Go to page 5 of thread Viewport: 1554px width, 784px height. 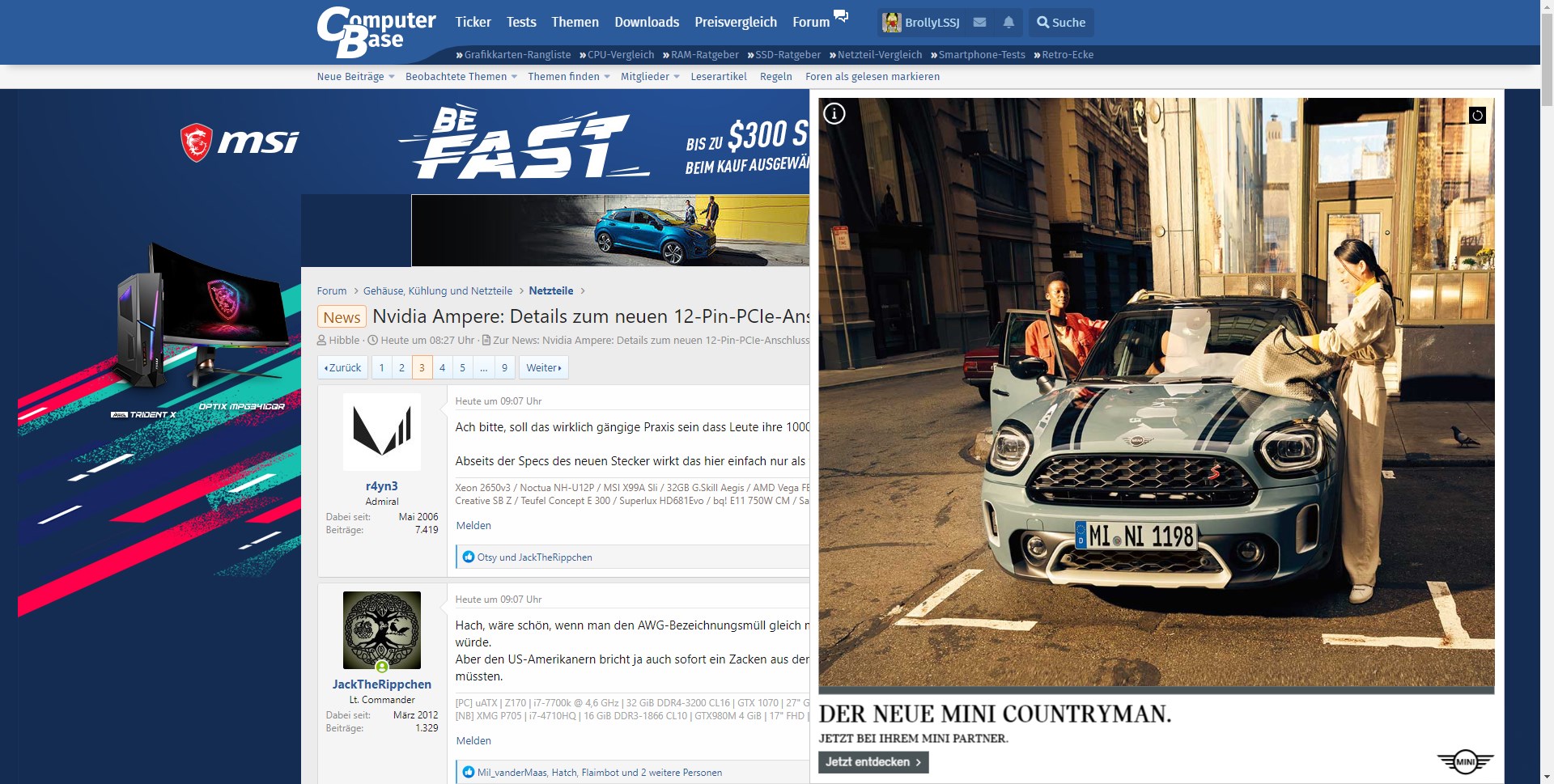tap(463, 367)
